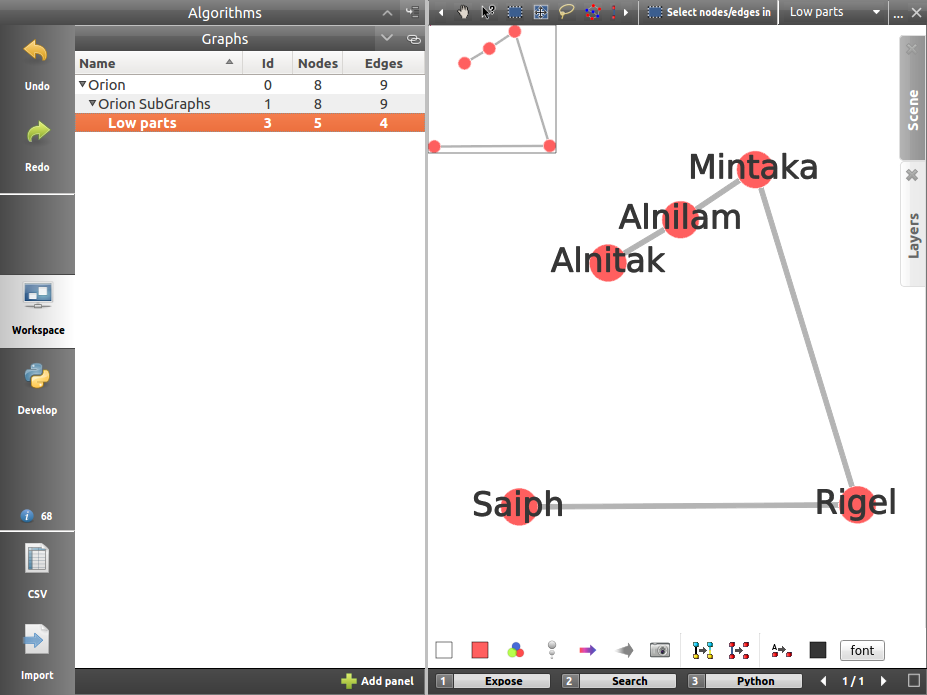This screenshot has width=927, height=695.
Task: Activate the rectangle selection tool
Action: click(515, 12)
